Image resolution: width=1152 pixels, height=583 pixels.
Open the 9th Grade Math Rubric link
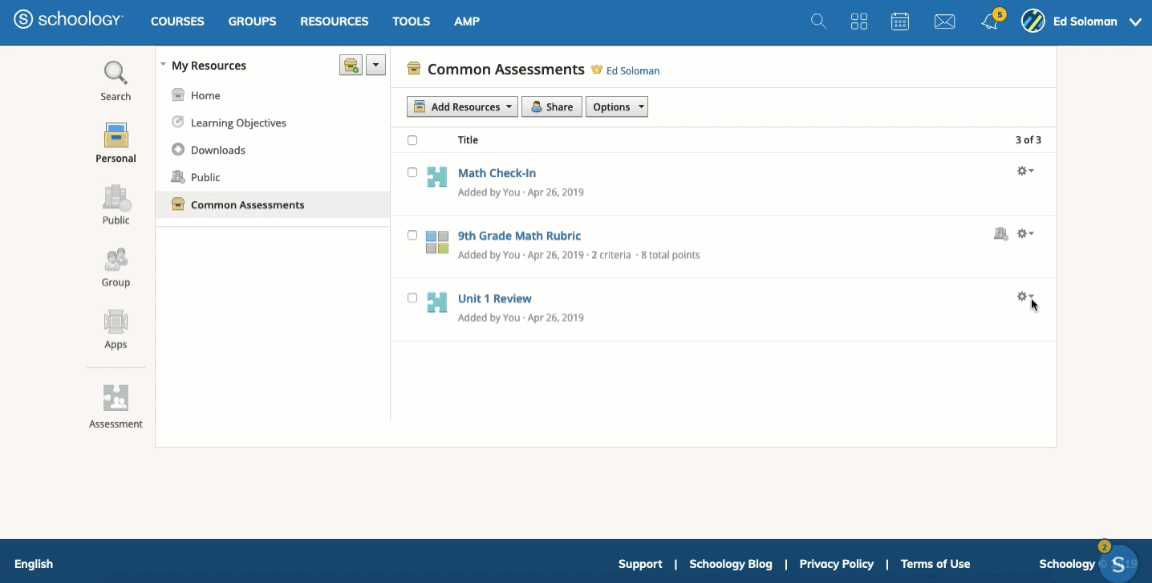[521, 235]
